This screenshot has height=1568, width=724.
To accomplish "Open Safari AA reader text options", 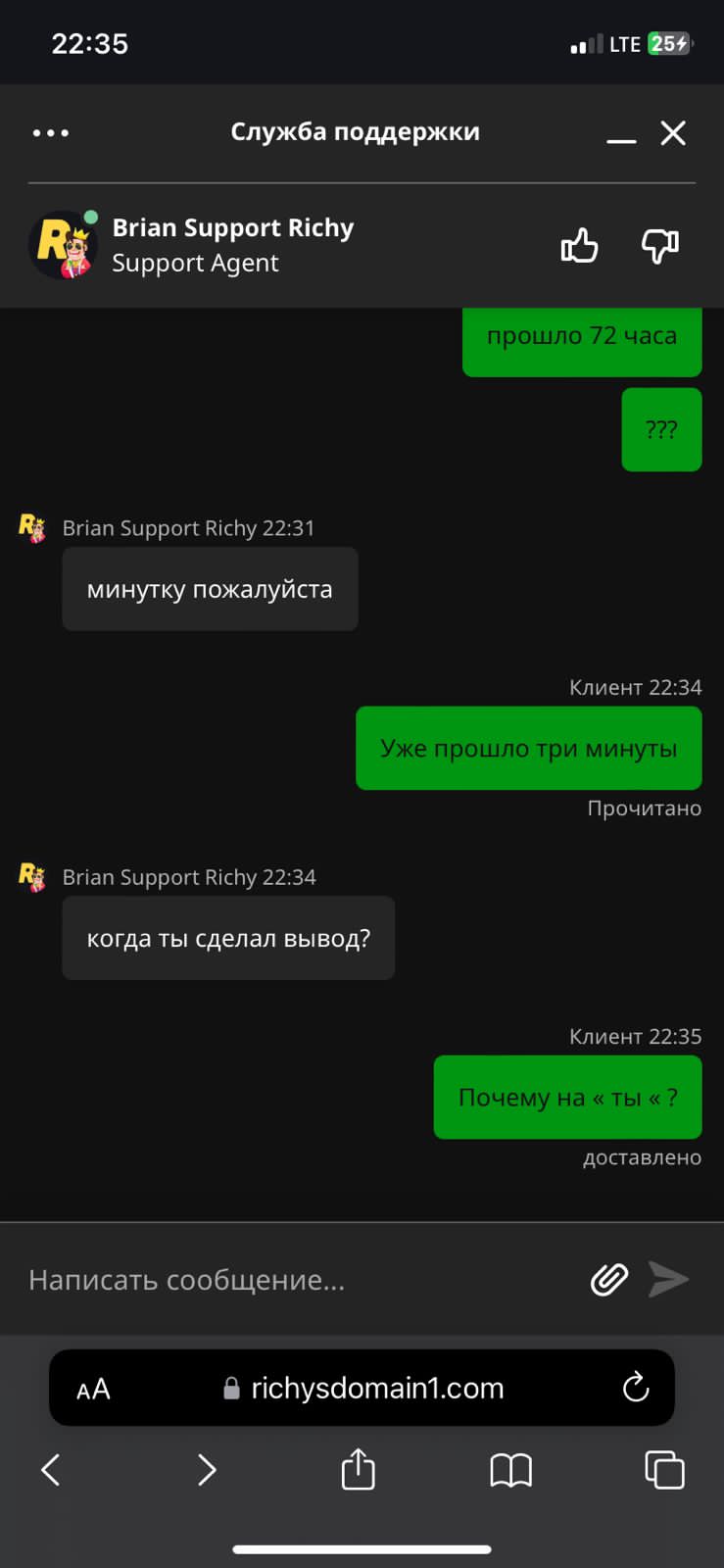I will point(93,1389).
